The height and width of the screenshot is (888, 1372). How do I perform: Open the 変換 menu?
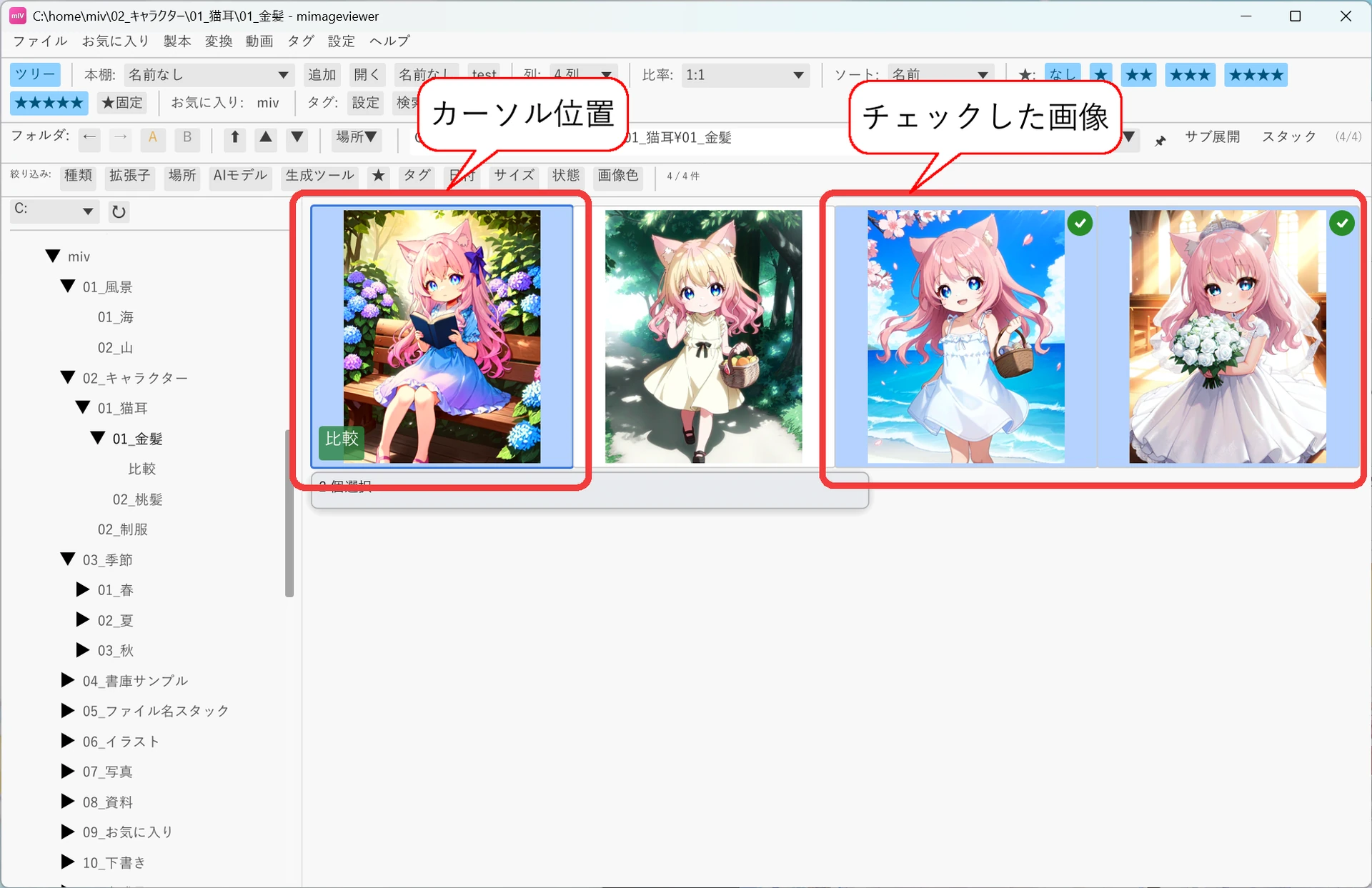coord(219,41)
